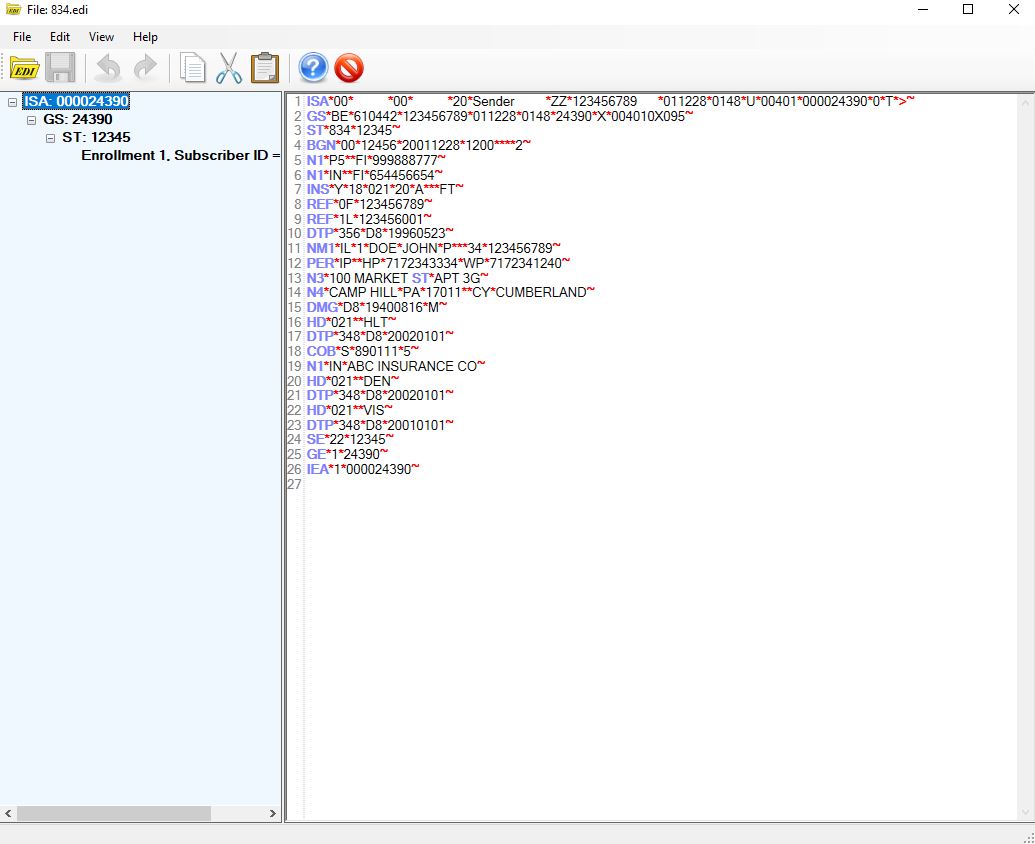Click the GE*1*24390 line
Screen dimensions: 1035x844
(x=347, y=454)
